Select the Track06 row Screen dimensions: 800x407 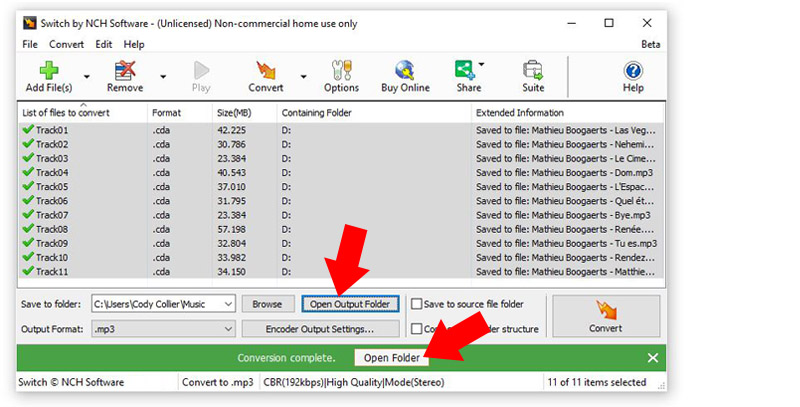coord(341,201)
